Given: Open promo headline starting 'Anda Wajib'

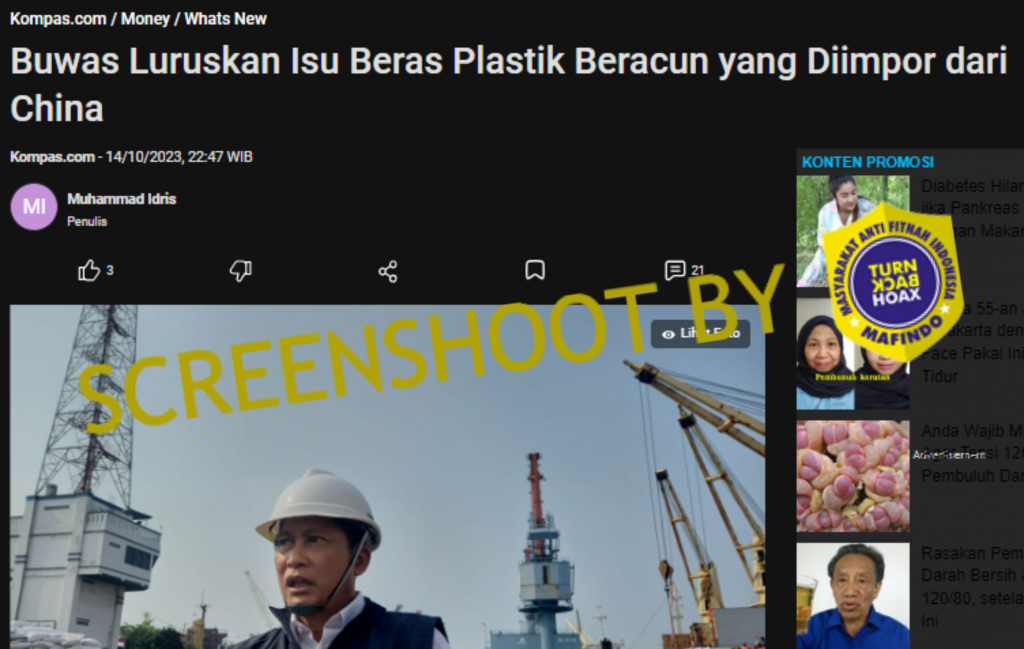Looking at the screenshot, I should 972,453.
